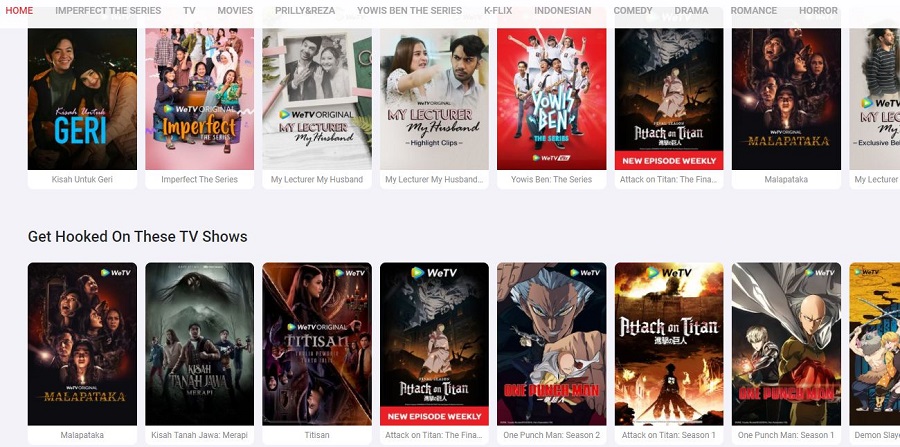Open the Kisah Untuk Geri poster

82,99
